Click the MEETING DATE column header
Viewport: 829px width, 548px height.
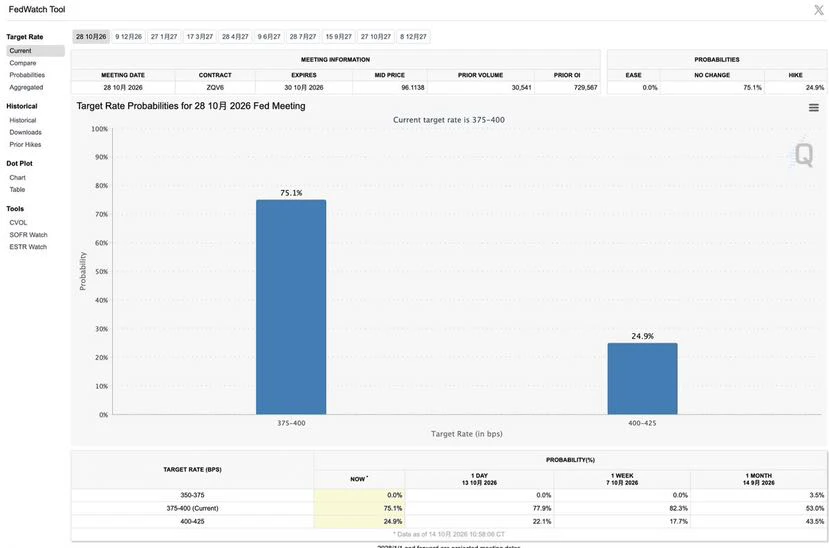123,75
